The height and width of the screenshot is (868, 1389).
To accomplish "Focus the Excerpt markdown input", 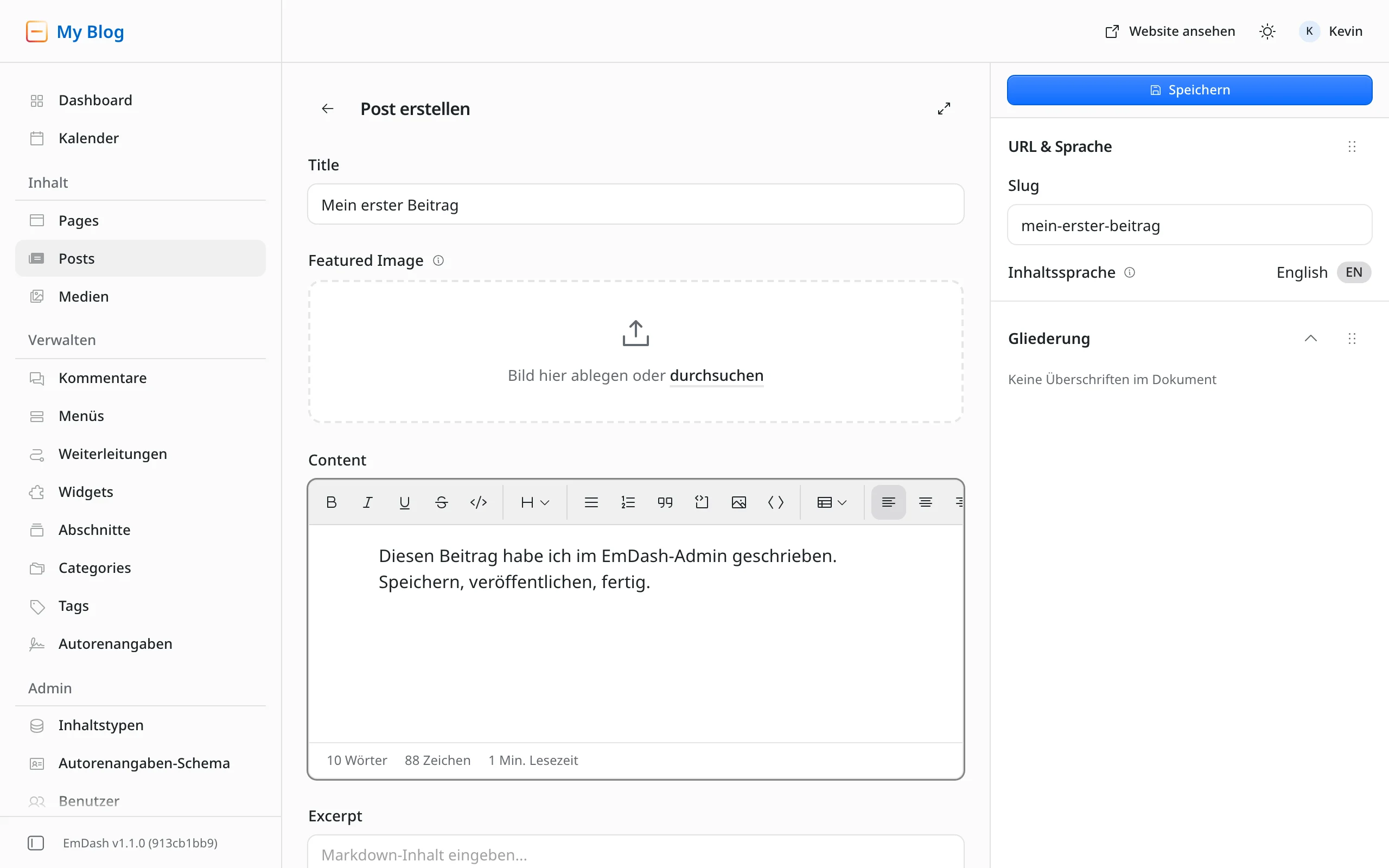I will point(635,852).
